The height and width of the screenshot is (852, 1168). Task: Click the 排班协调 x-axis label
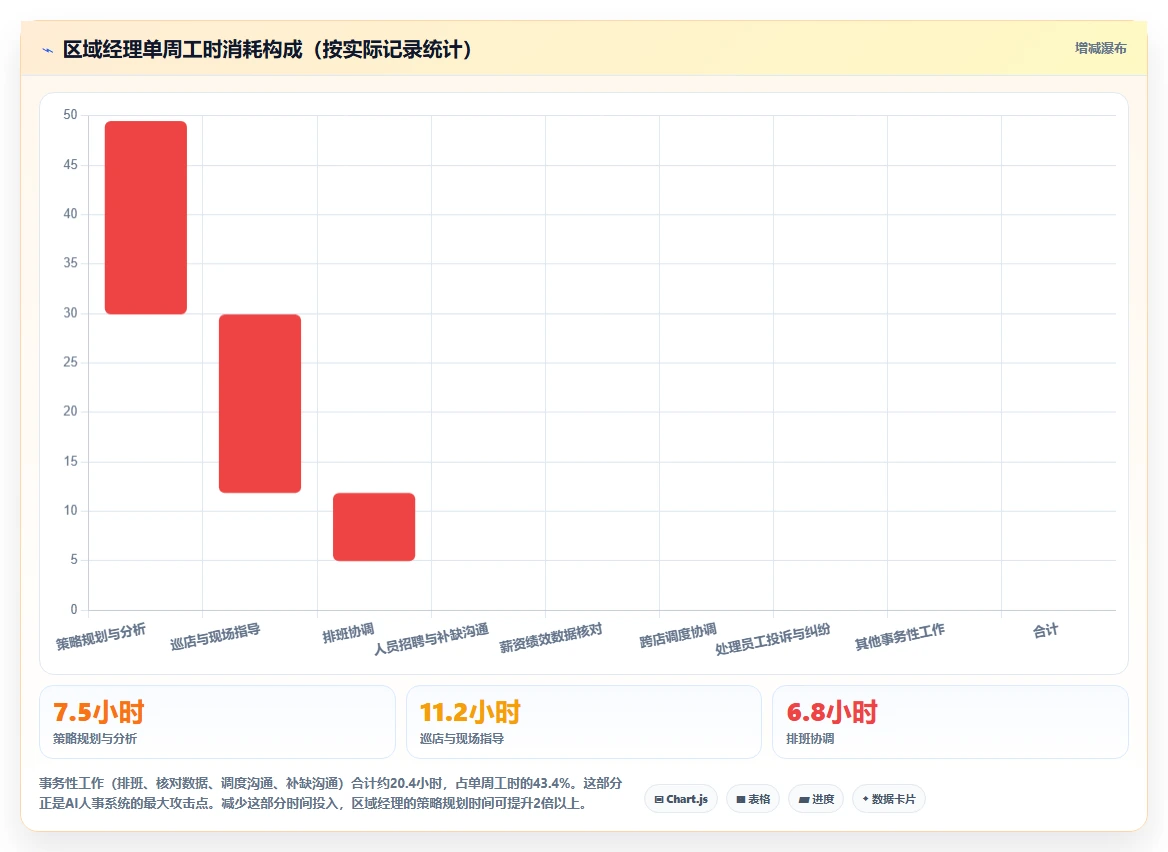tap(348, 633)
